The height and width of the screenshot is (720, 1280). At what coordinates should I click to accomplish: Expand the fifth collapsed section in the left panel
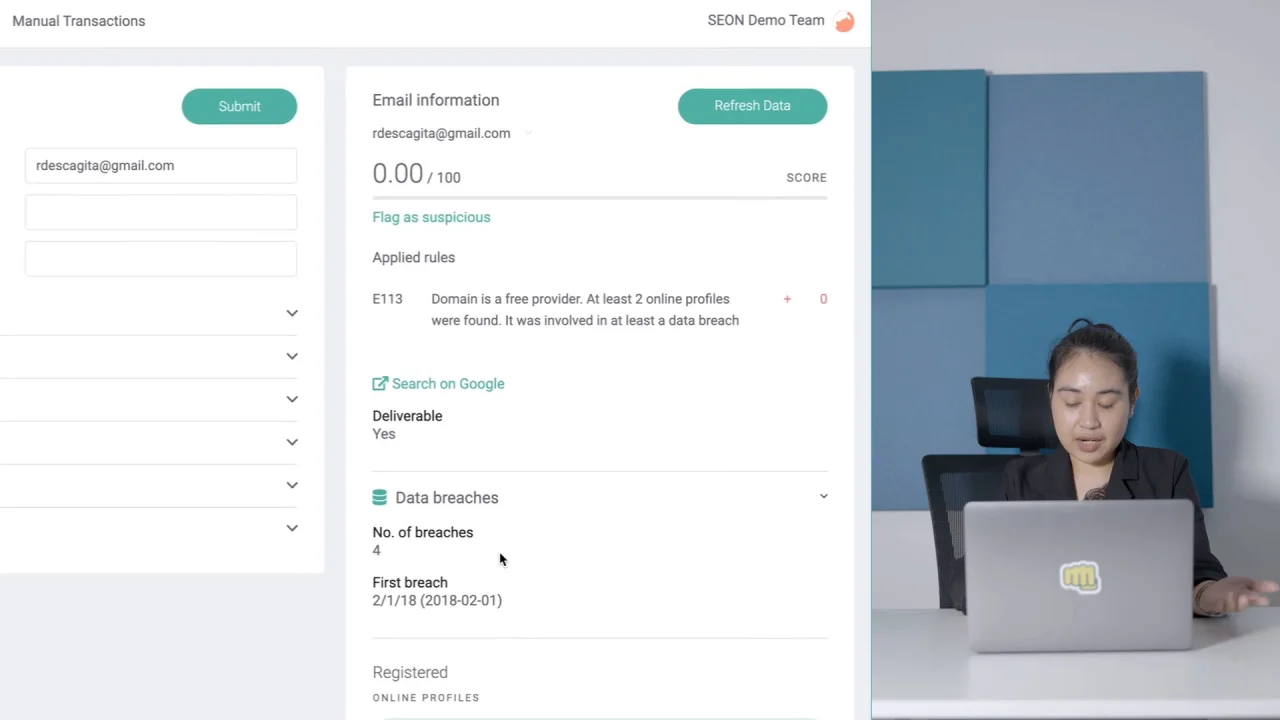[x=292, y=485]
